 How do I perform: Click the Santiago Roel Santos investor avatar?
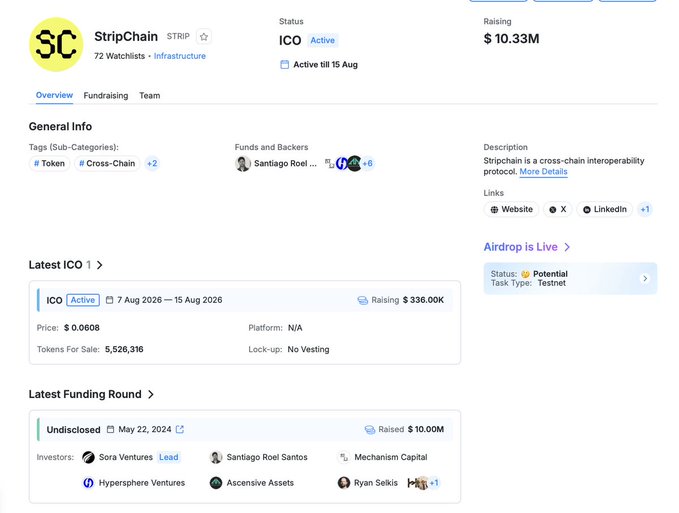pos(216,457)
